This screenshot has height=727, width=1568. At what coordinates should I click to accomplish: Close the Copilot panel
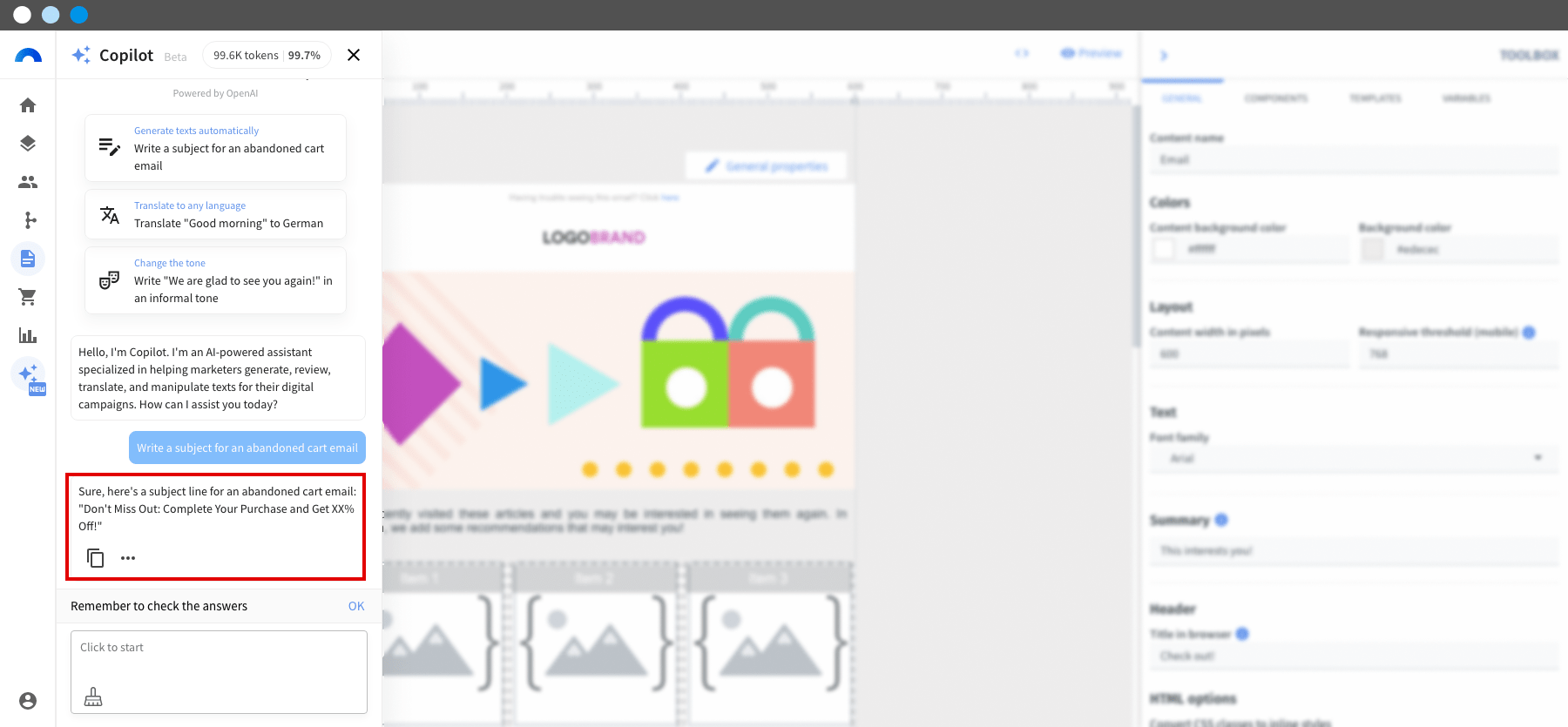[354, 55]
